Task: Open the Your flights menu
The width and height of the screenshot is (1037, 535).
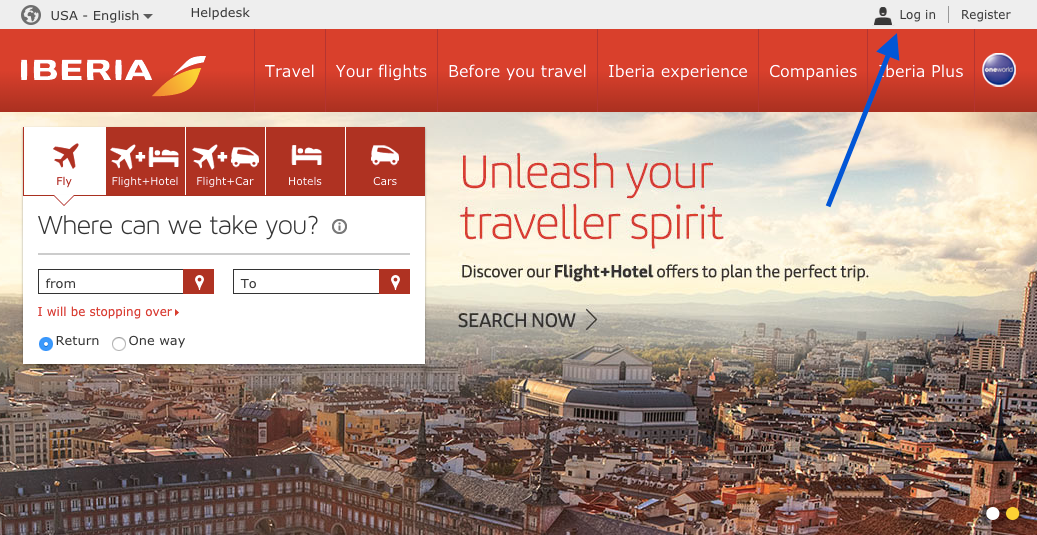Action: (x=381, y=71)
